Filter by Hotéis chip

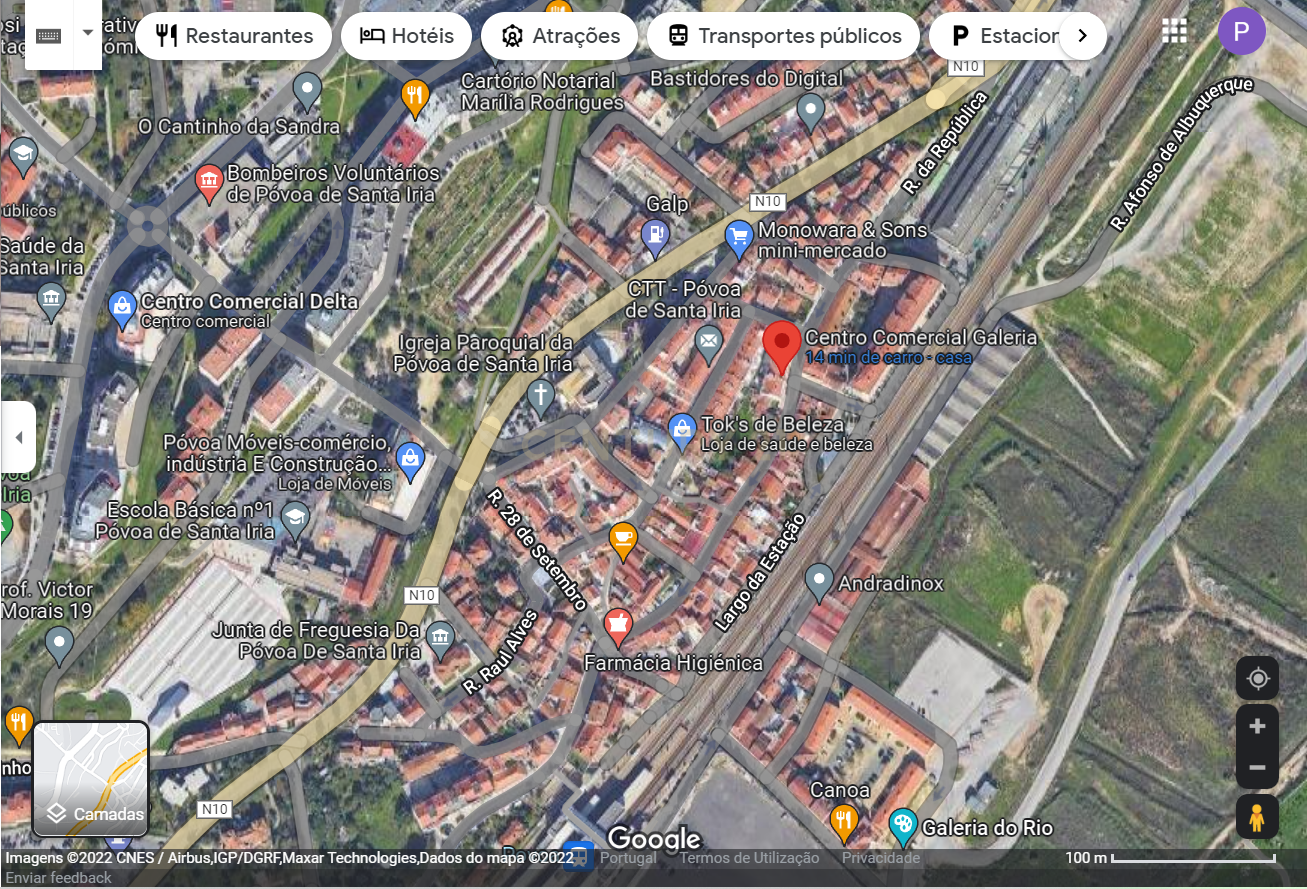tap(406, 36)
